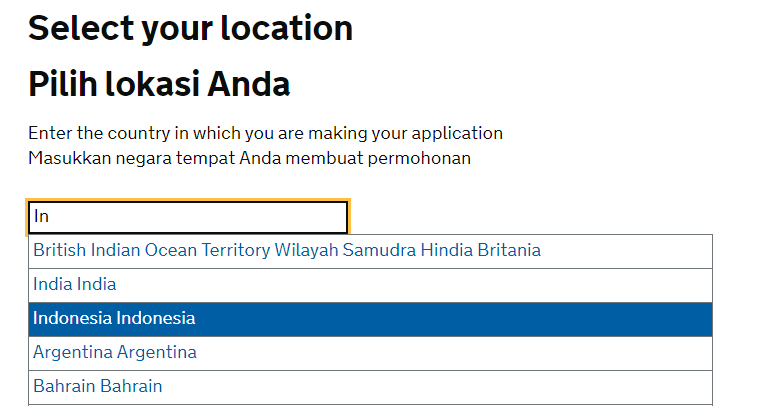Image resolution: width=762 pixels, height=406 pixels.
Task: Place cursor after typed "In" text
Action: click(50, 217)
